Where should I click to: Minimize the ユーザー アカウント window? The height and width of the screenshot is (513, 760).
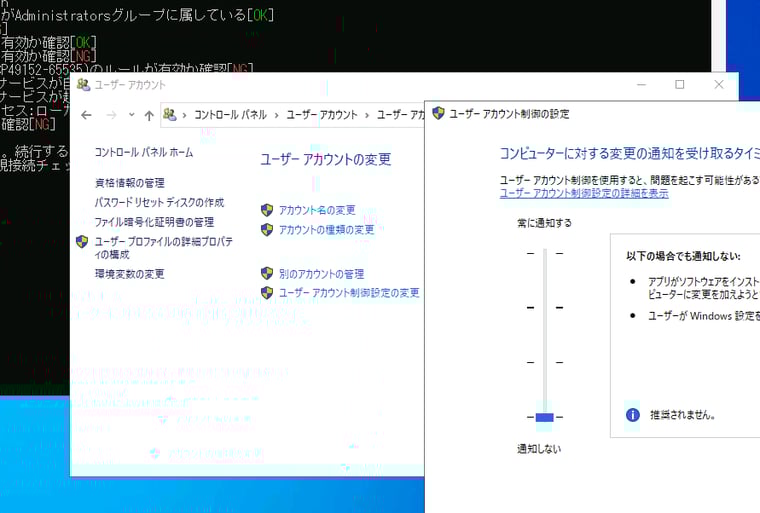point(641,85)
